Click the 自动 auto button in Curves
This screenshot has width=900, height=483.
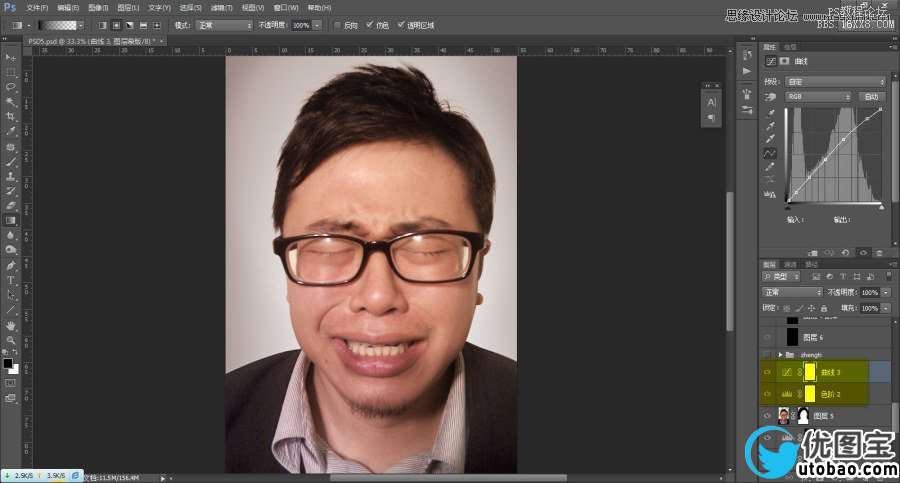coord(872,97)
